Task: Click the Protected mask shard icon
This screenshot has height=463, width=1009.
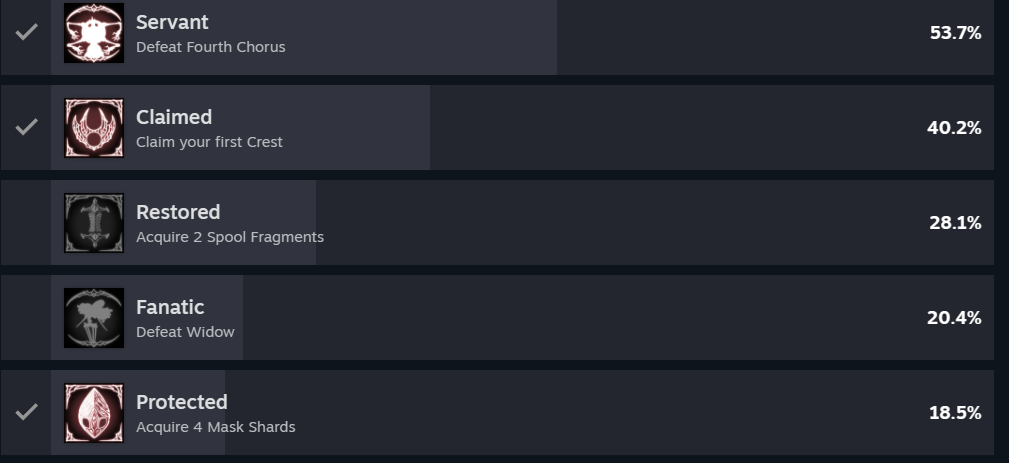Action: coord(94,412)
